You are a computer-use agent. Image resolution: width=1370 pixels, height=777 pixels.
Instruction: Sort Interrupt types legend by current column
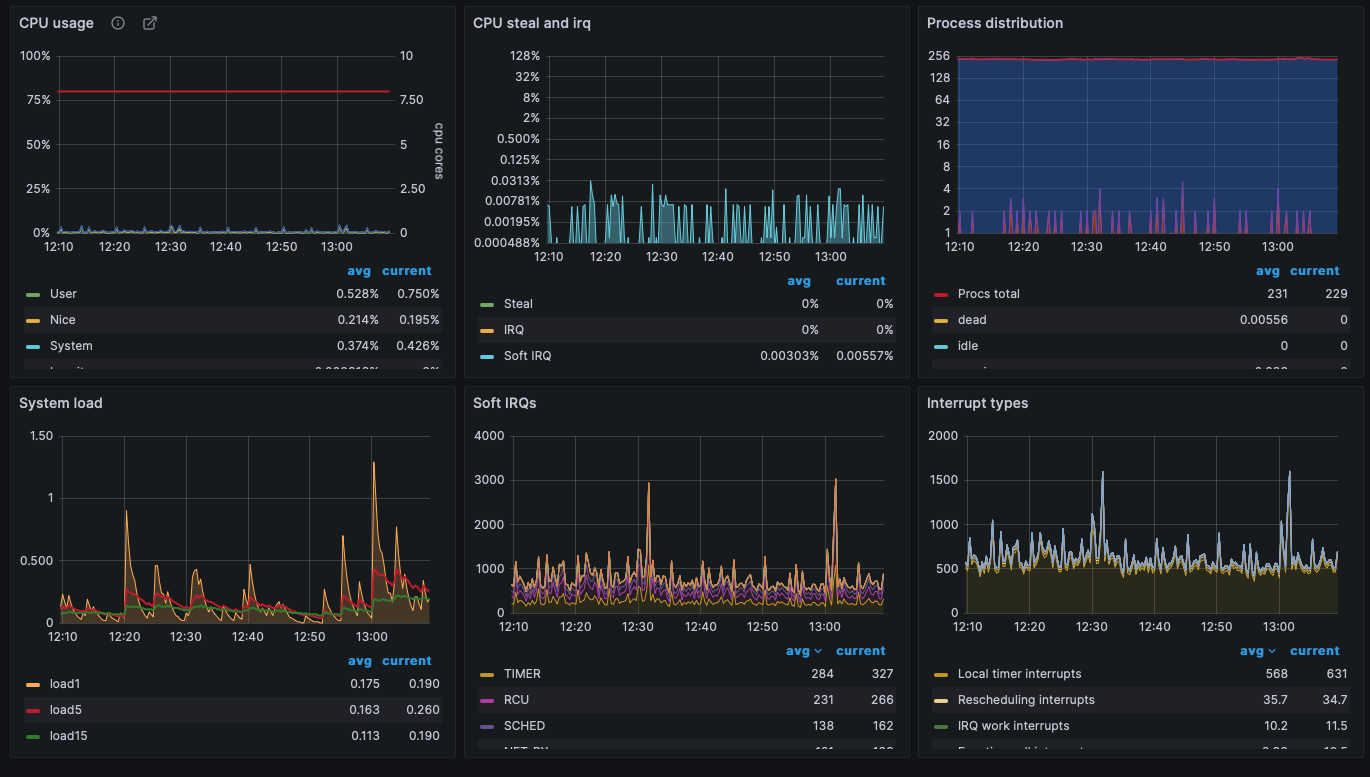pos(1315,651)
